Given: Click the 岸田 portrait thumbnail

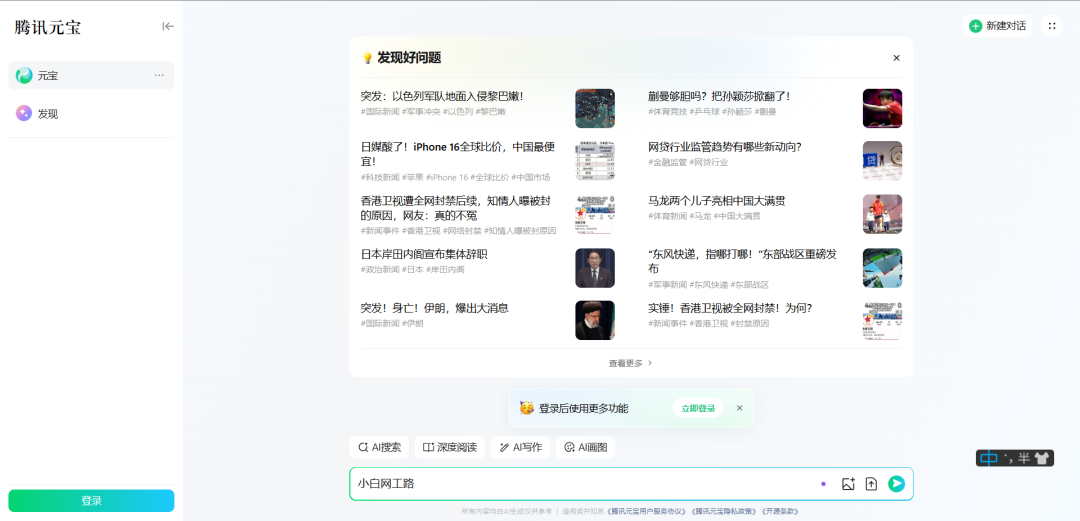Looking at the screenshot, I should pos(595,267).
